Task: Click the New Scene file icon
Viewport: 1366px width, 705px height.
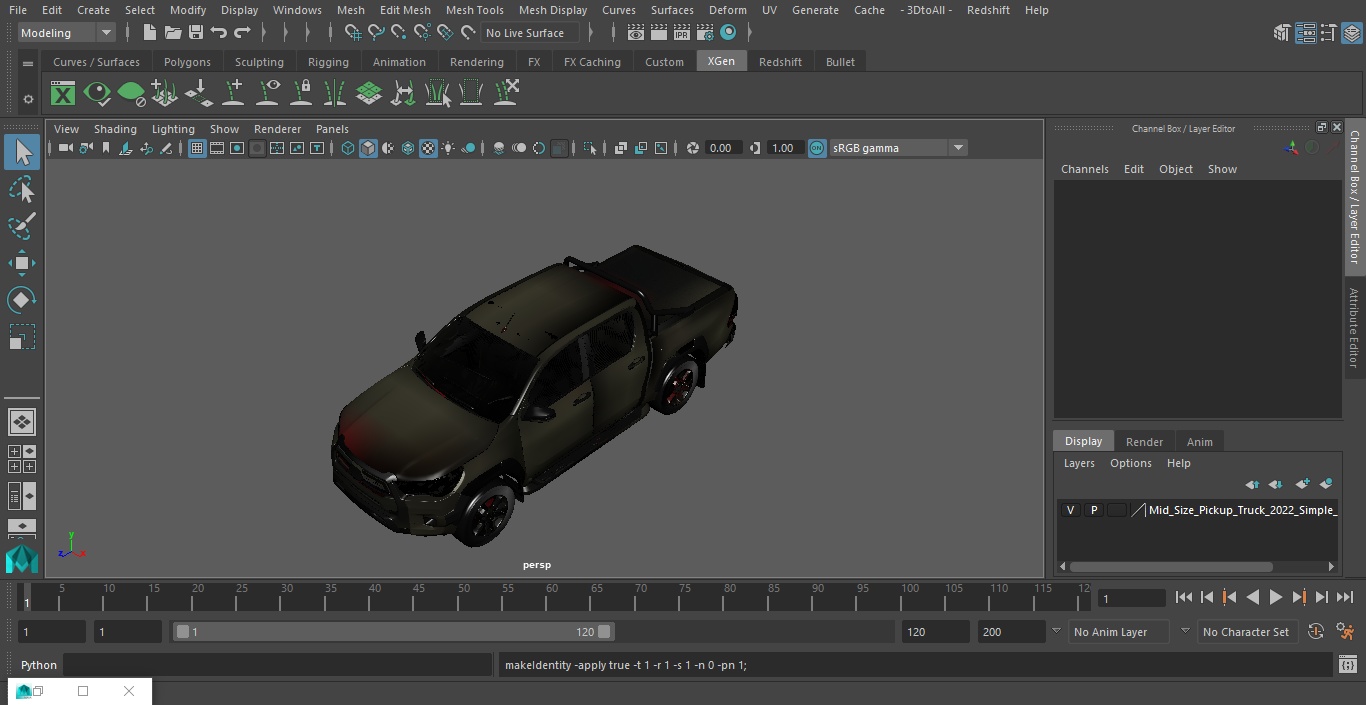Action: click(149, 33)
